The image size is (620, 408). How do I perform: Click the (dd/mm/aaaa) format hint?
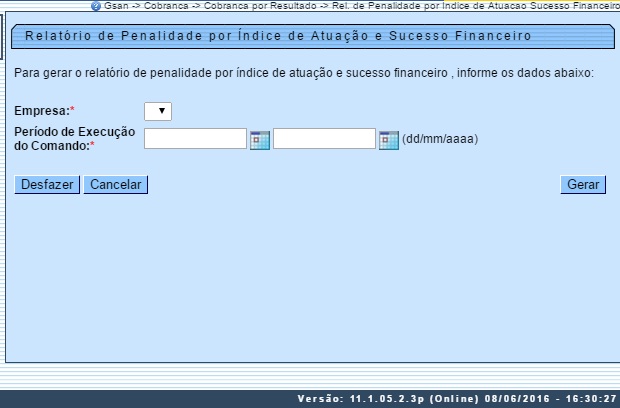[x=440, y=139]
